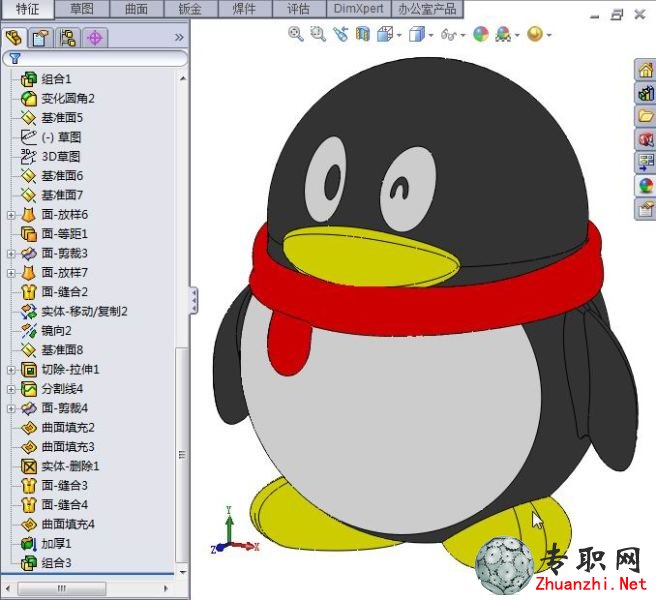Click the Section View icon
This screenshot has height=600, width=656.
tap(363, 34)
